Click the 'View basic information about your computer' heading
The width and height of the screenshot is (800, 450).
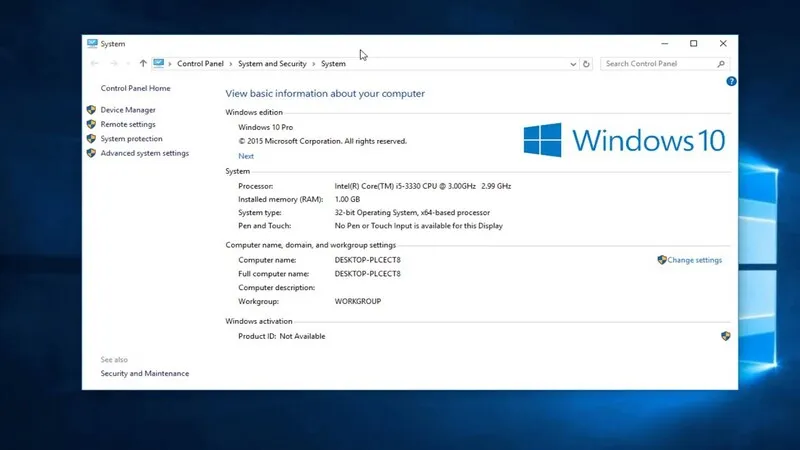[x=325, y=93]
